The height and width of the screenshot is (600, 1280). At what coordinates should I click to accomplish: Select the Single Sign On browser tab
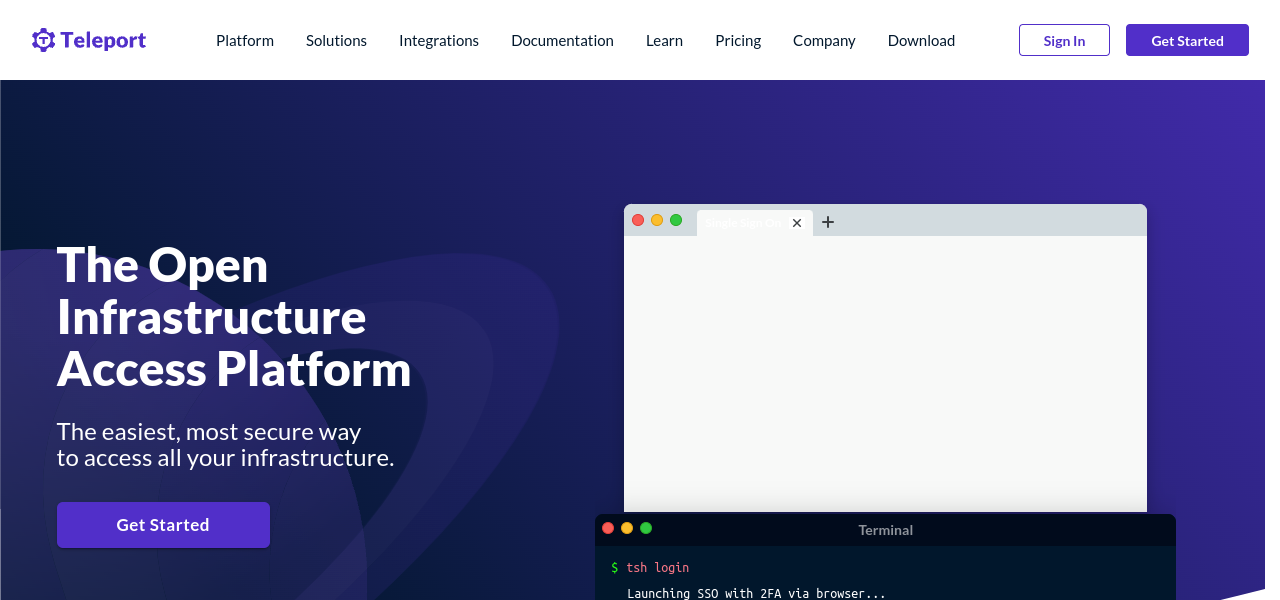pyautogui.click(x=745, y=223)
